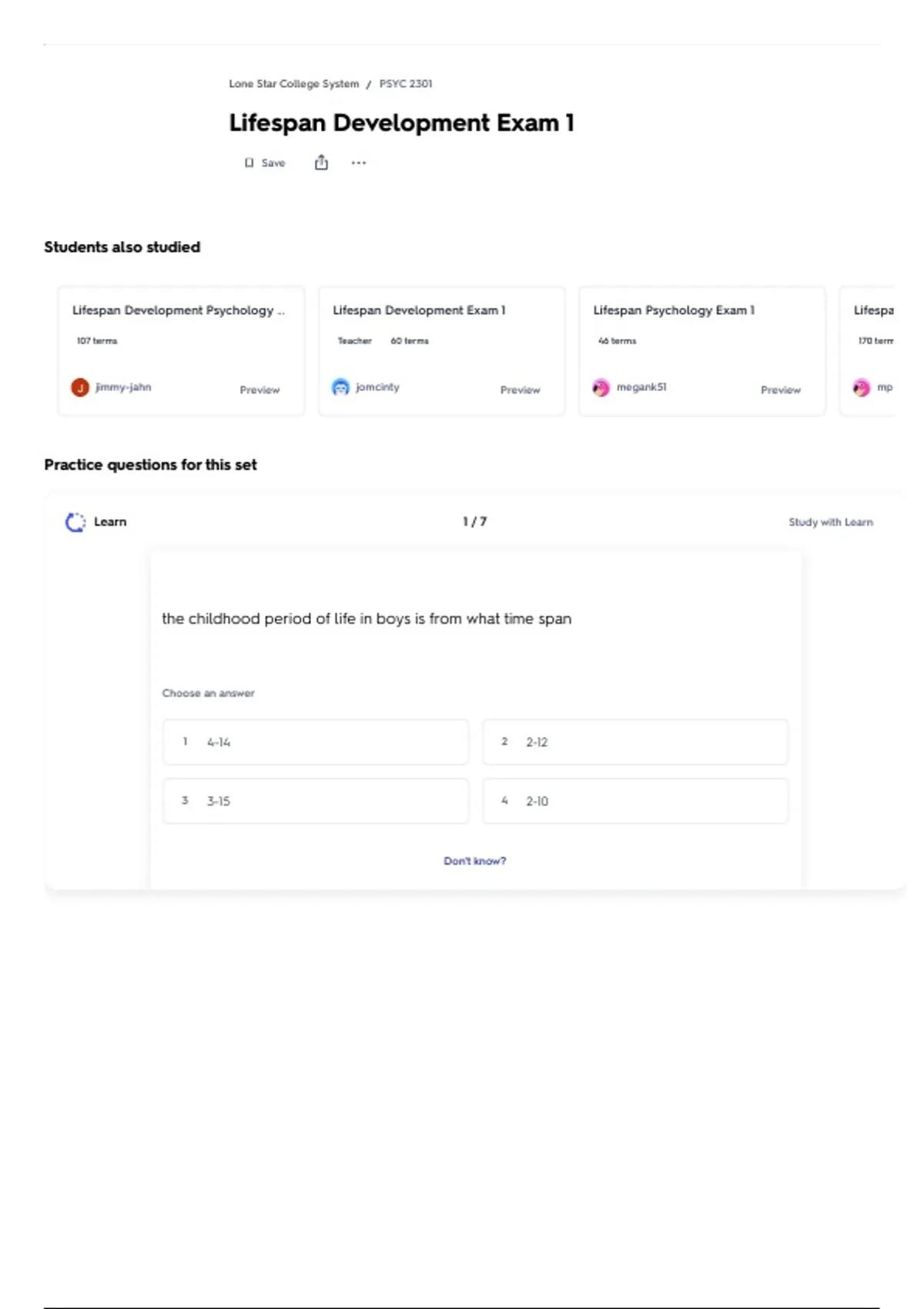The width and height of the screenshot is (924, 1309).
Task: Preview jomcinty's Lifespan Development Exam 1
Action: 520,390
